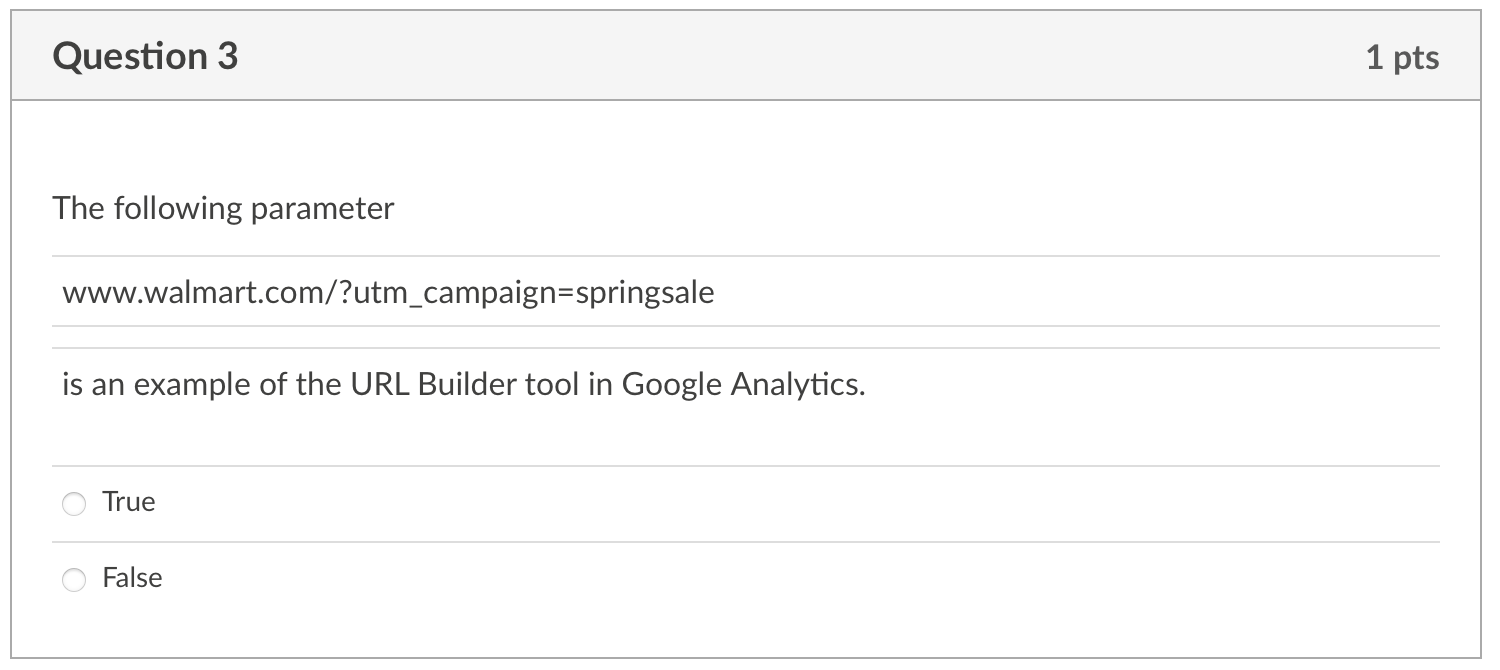Click the number "3" in the heading
The image size is (1500, 670).
227,56
